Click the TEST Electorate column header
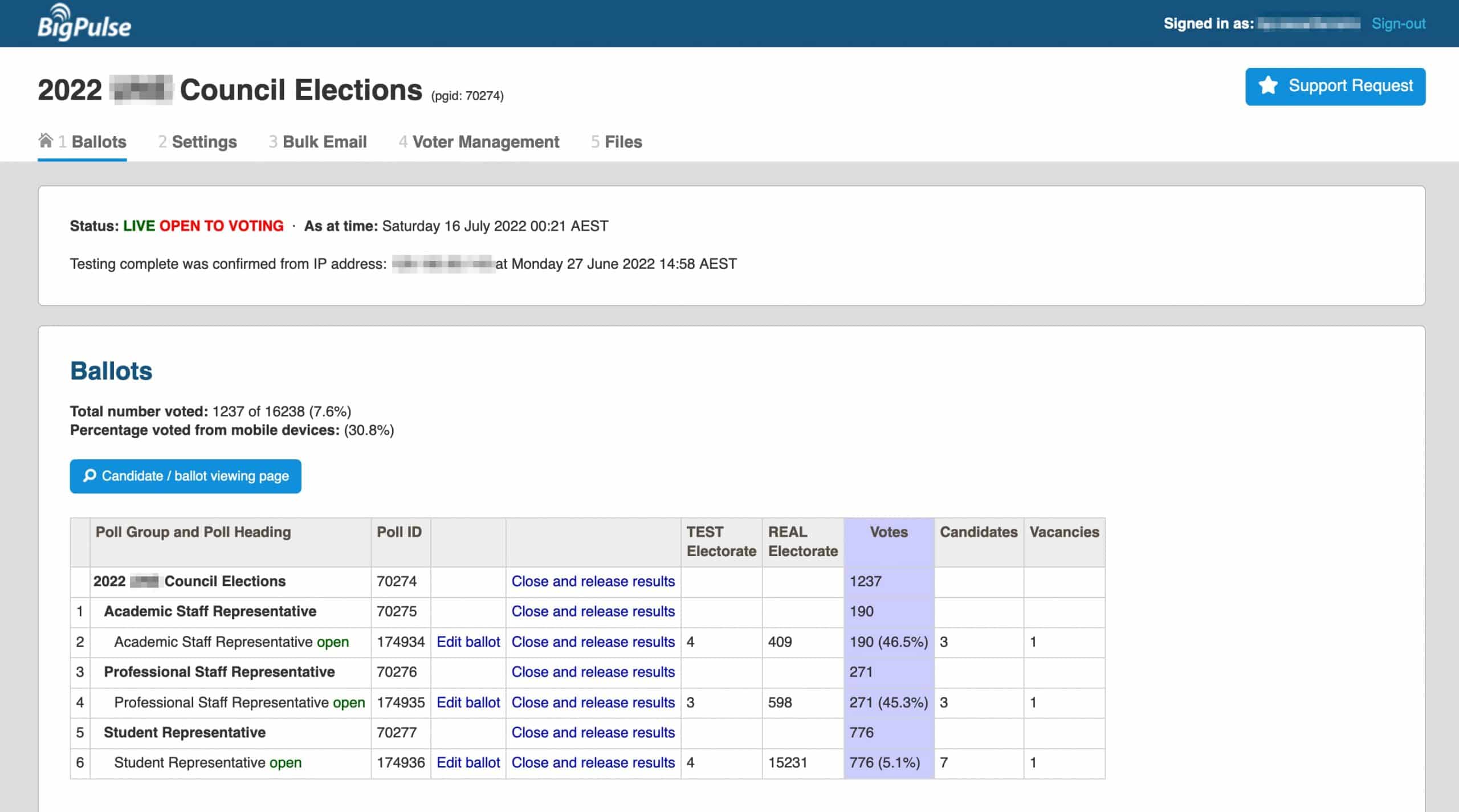1459x812 pixels. (x=721, y=542)
